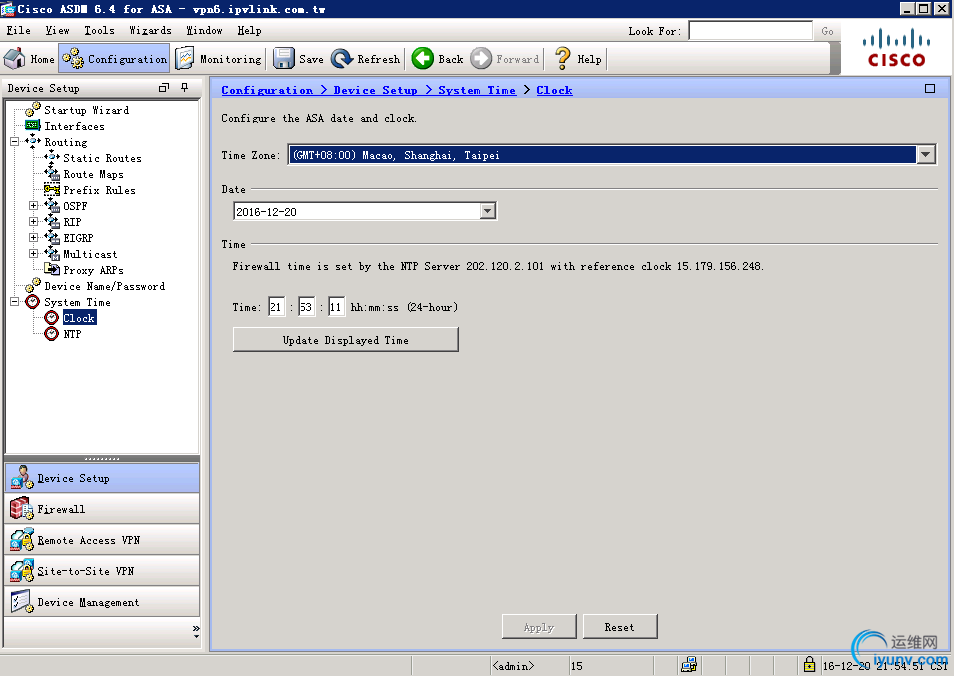954x676 pixels.
Task: Select Static Routes tree item
Action: click(102, 158)
